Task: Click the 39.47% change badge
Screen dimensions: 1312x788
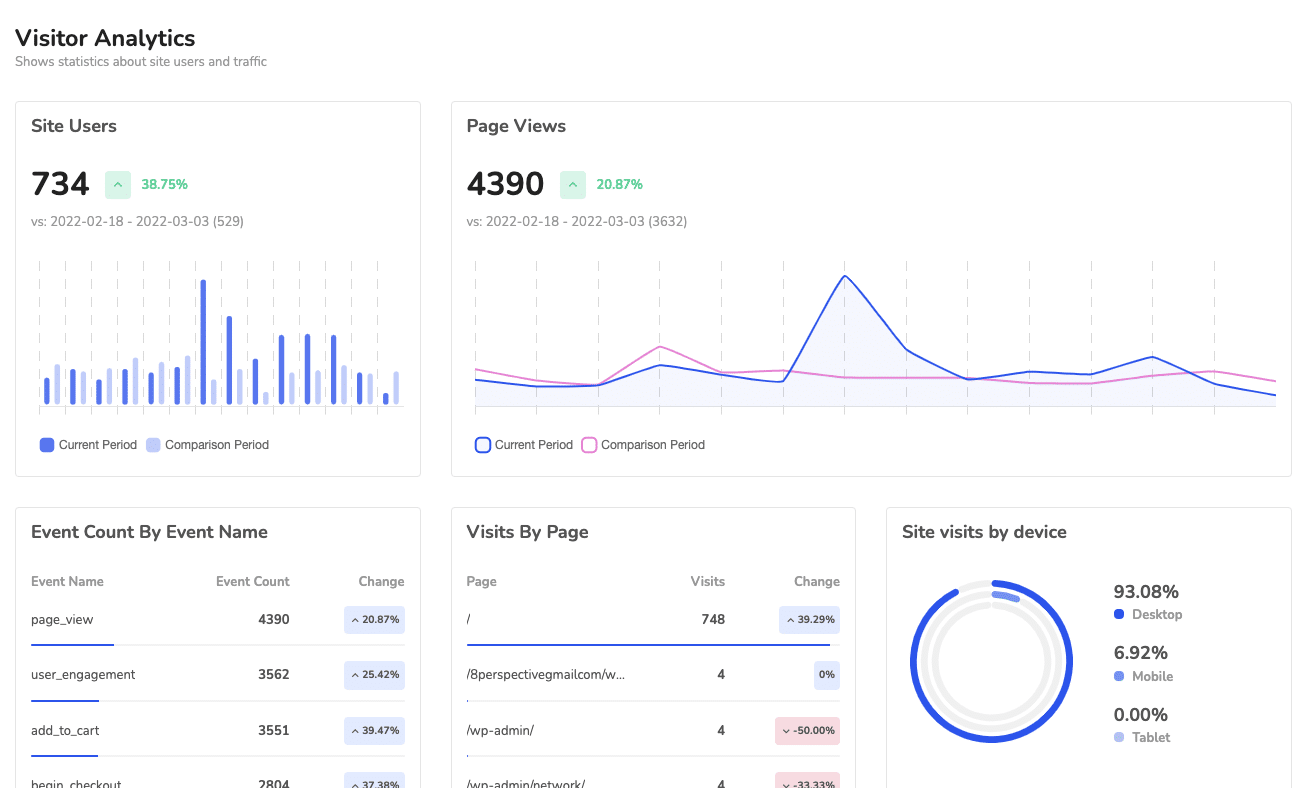Action: [374, 731]
